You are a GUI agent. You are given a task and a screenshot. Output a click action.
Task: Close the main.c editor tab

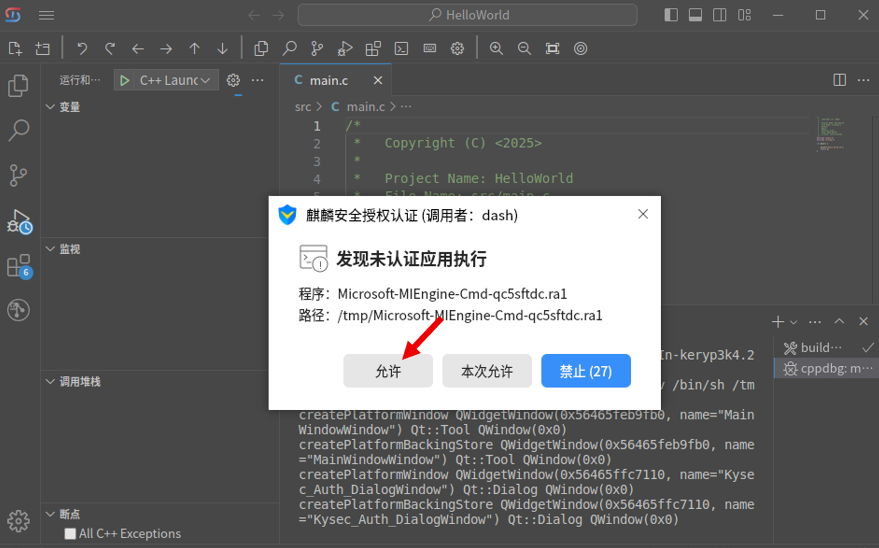[378, 81]
